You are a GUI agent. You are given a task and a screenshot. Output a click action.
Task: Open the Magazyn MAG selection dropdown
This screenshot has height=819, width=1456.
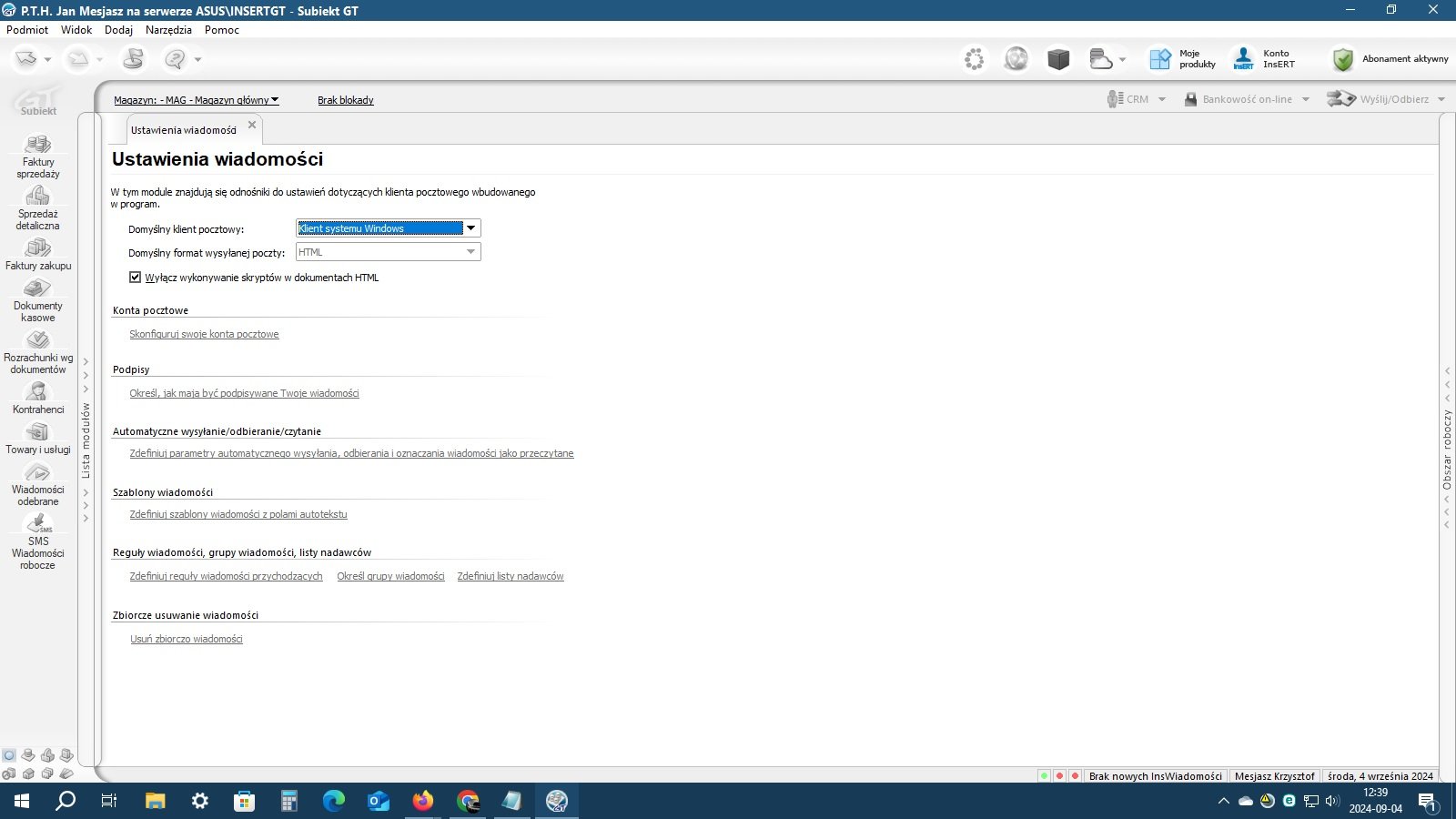[x=197, y=100]
